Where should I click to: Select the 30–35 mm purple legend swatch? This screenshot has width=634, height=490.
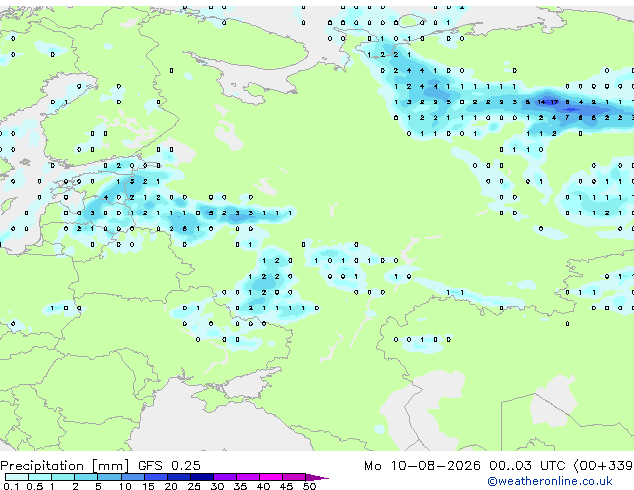pos(224,477)
